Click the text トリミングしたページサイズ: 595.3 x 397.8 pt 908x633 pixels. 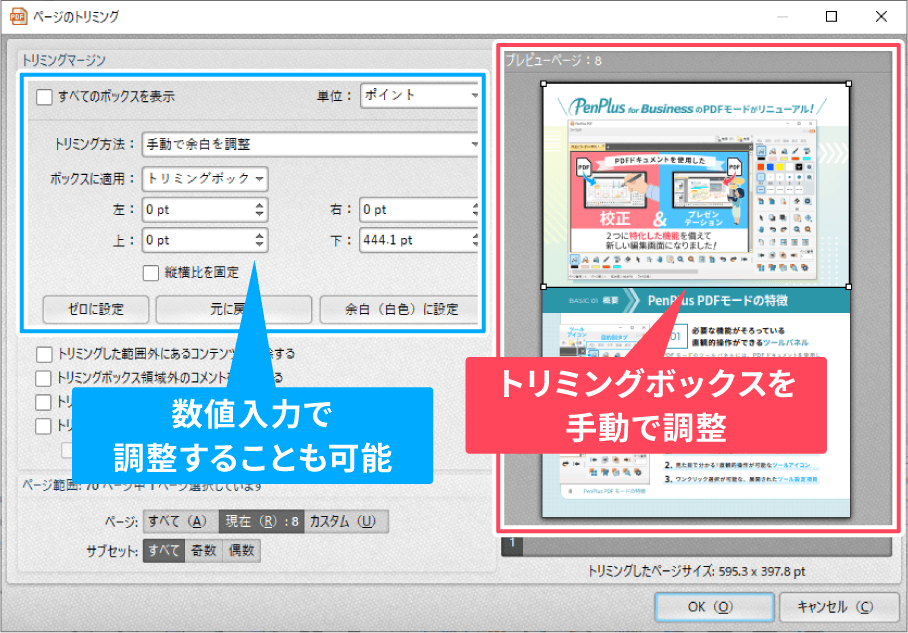coord(697,572)
